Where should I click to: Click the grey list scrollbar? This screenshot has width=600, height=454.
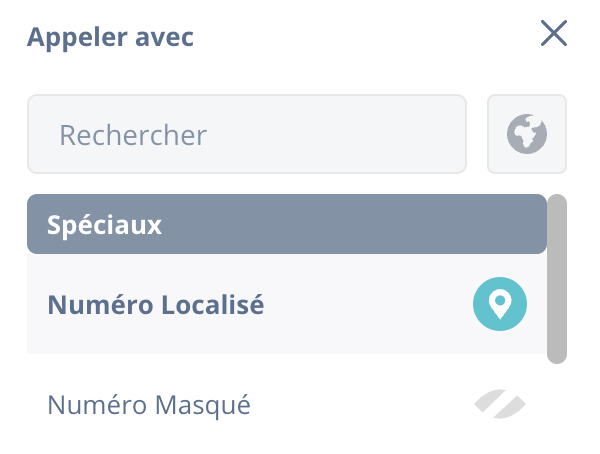click(x=557, y=279)
